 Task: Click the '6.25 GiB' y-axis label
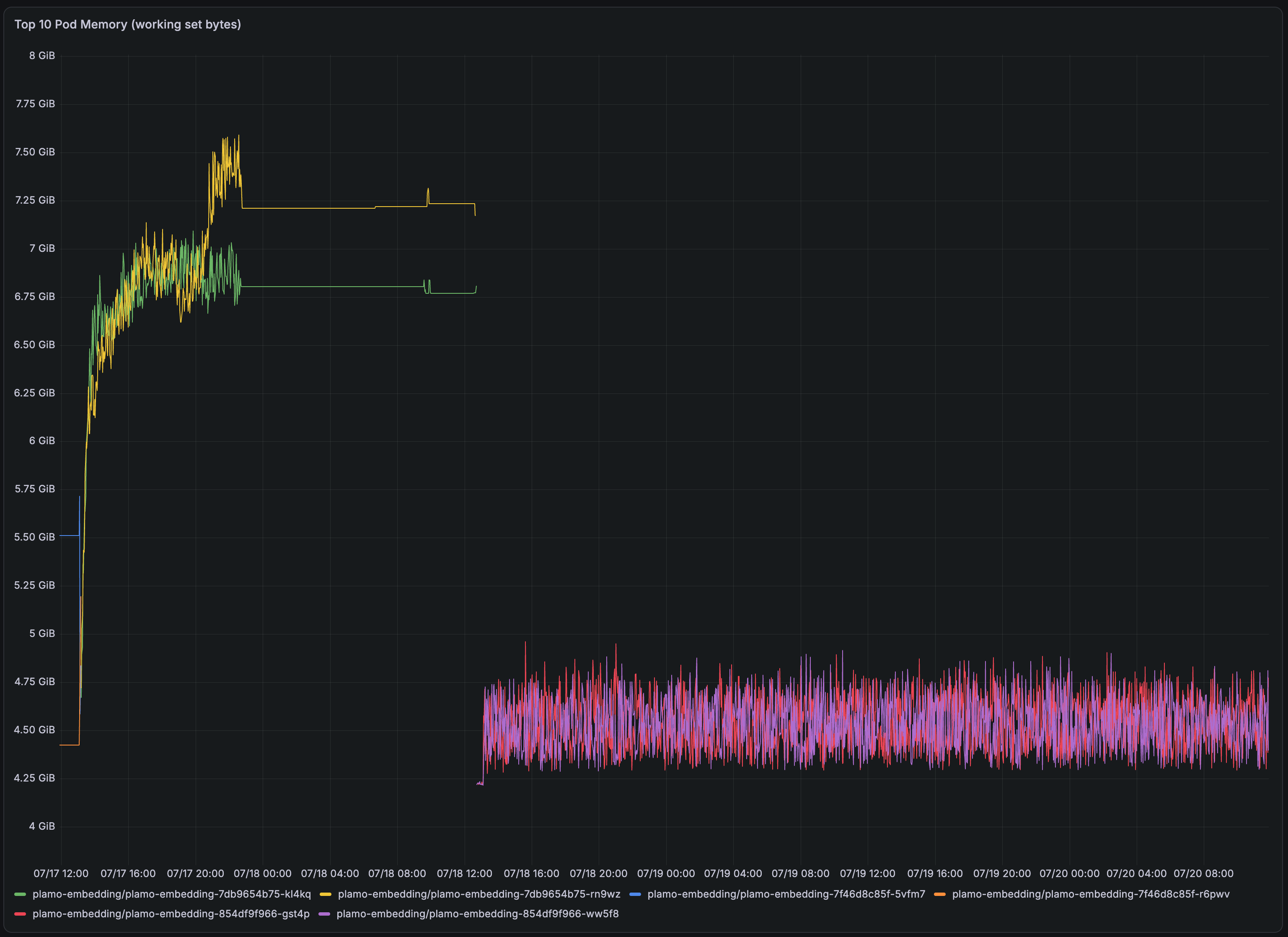click(x=35, y=393)
